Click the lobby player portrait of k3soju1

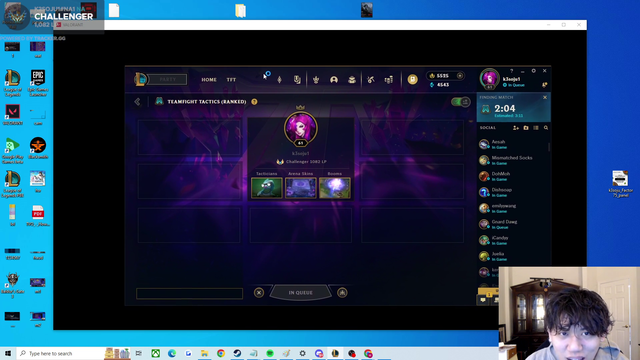coord(301,129)
